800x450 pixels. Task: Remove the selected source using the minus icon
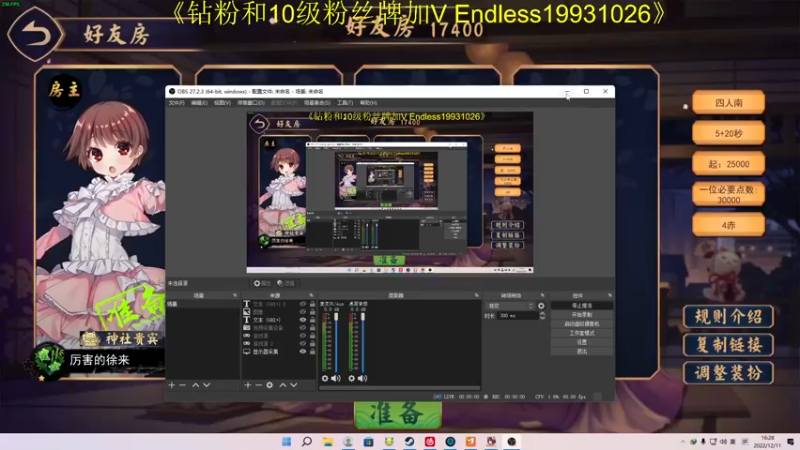click(258, 385)
